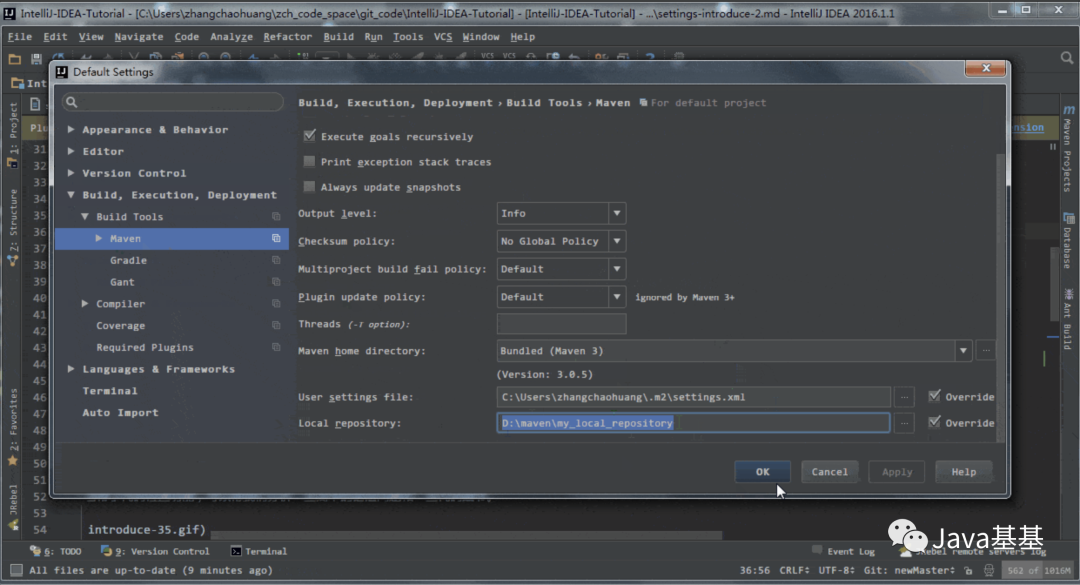
Task: Open the Analyze menu
Action: [x=231, y=37]
